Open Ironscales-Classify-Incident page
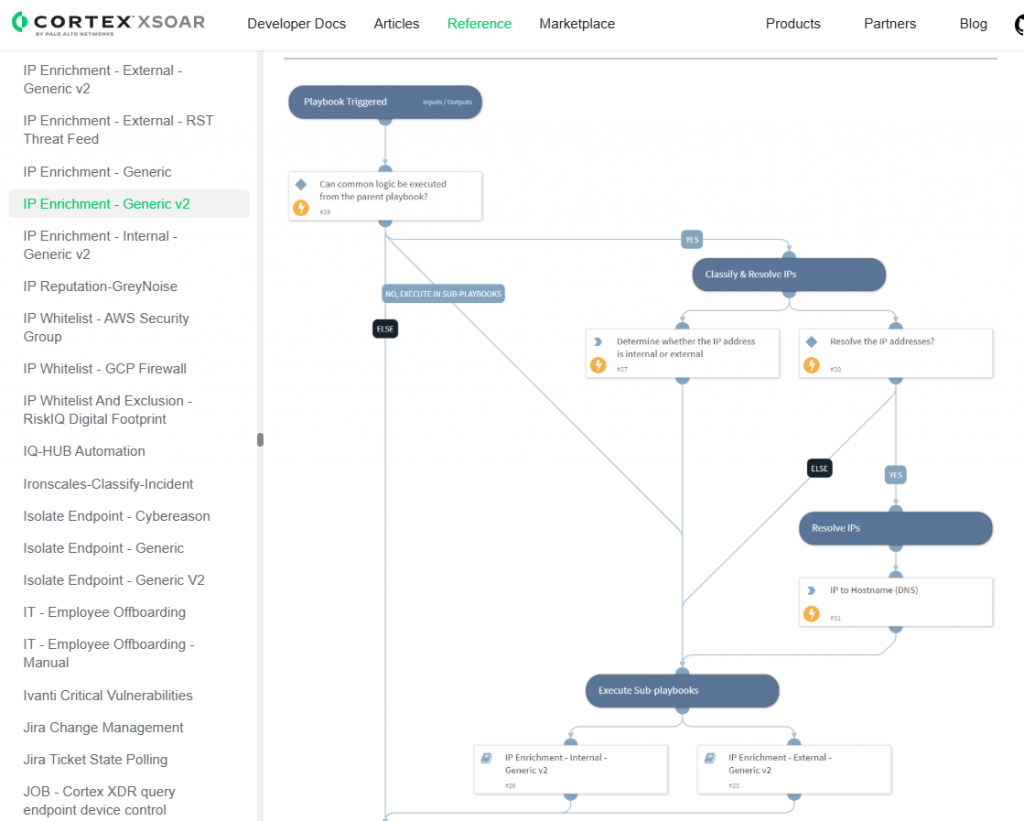Screen dimensions: 1024x821 [x=108, y=484]
